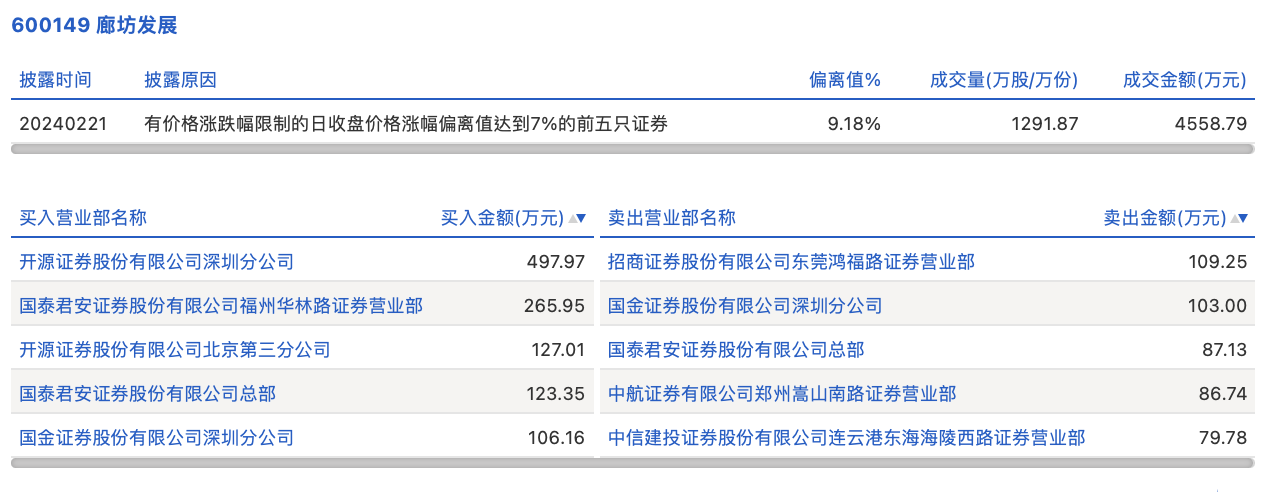
Task: Click 开源证券股份有限公司深圳分公司 buyer link
Action: [x=157, y=262]
